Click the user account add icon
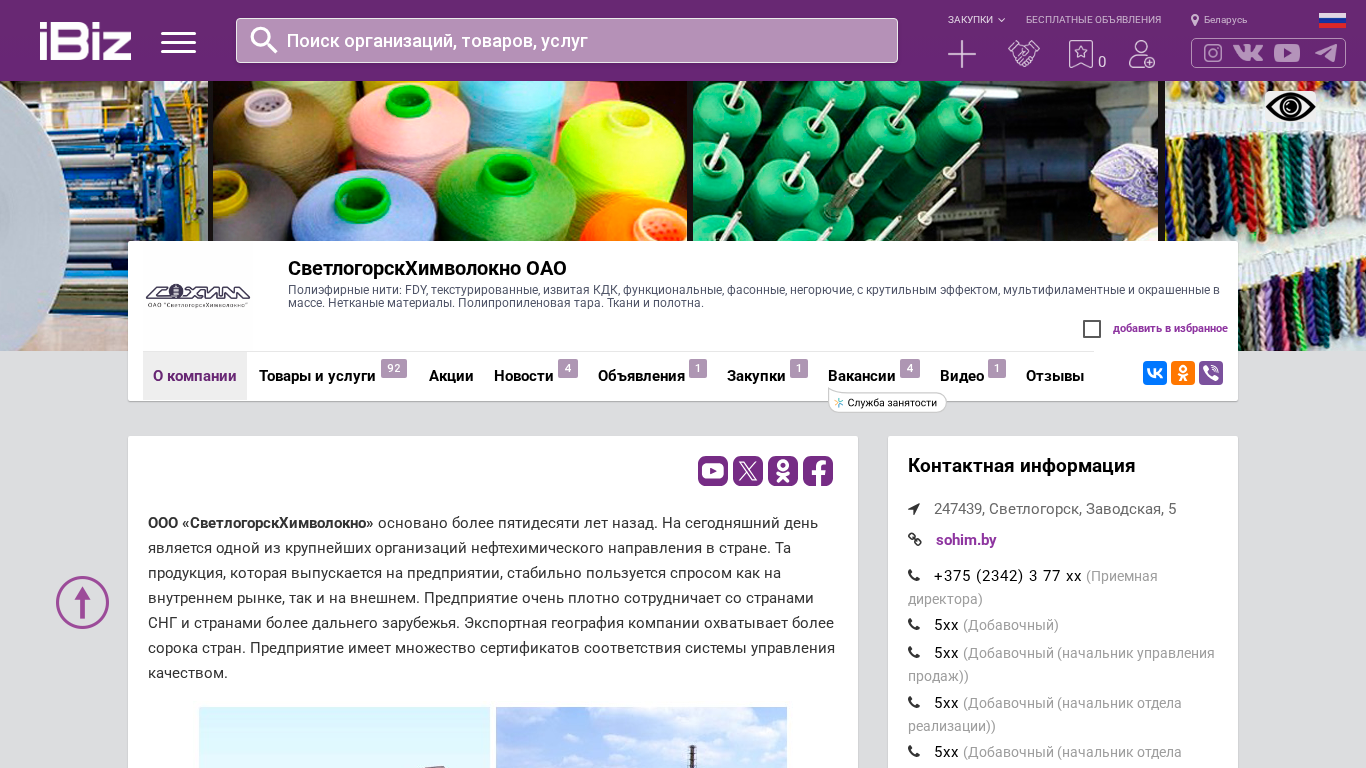Screen dimensions: 1366x768 click(x=1142, y=54)
